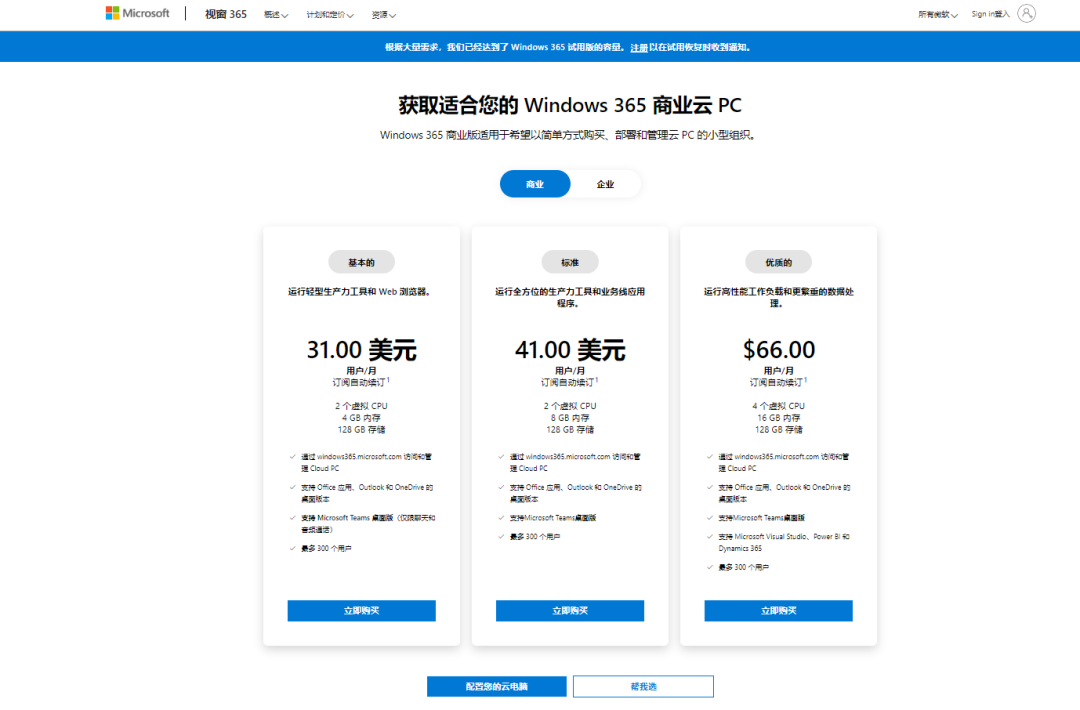
Task: Click the 优质的 plan badge label
Action: tap(778, 261)
